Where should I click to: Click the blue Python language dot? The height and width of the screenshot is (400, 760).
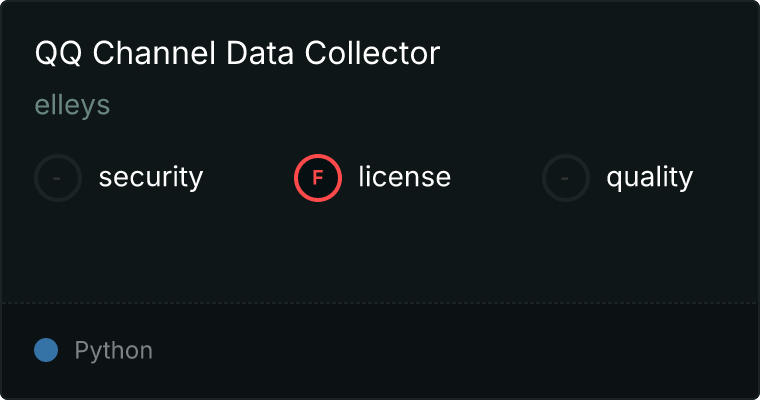(46, 350)
